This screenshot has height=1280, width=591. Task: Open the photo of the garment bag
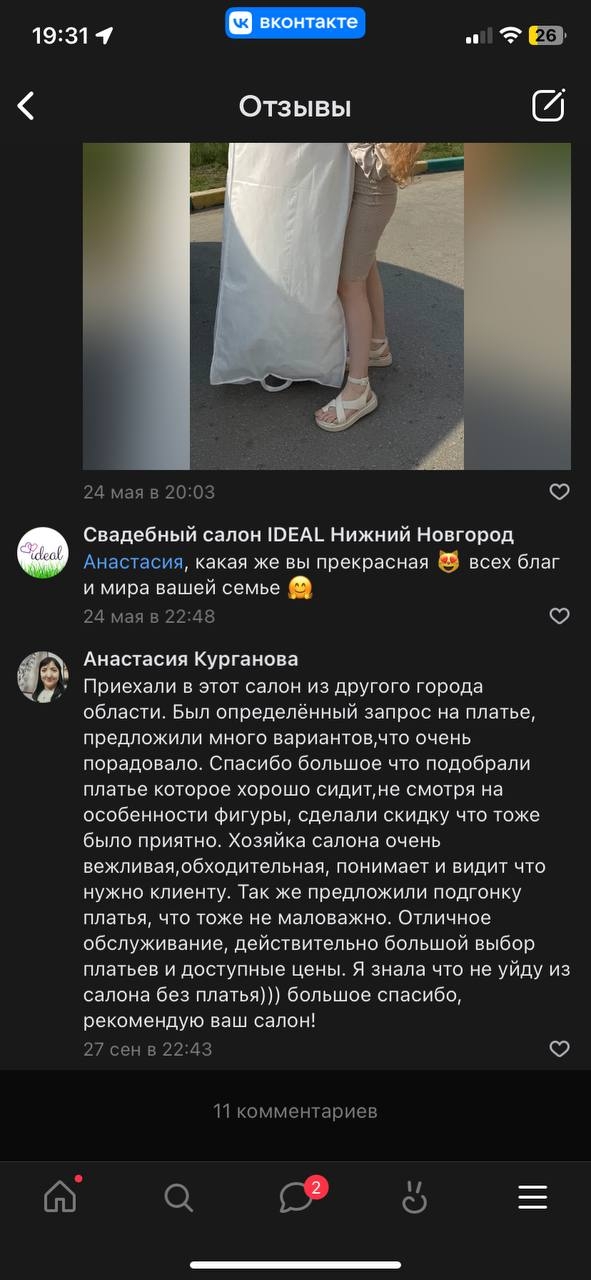click(327, 306)
